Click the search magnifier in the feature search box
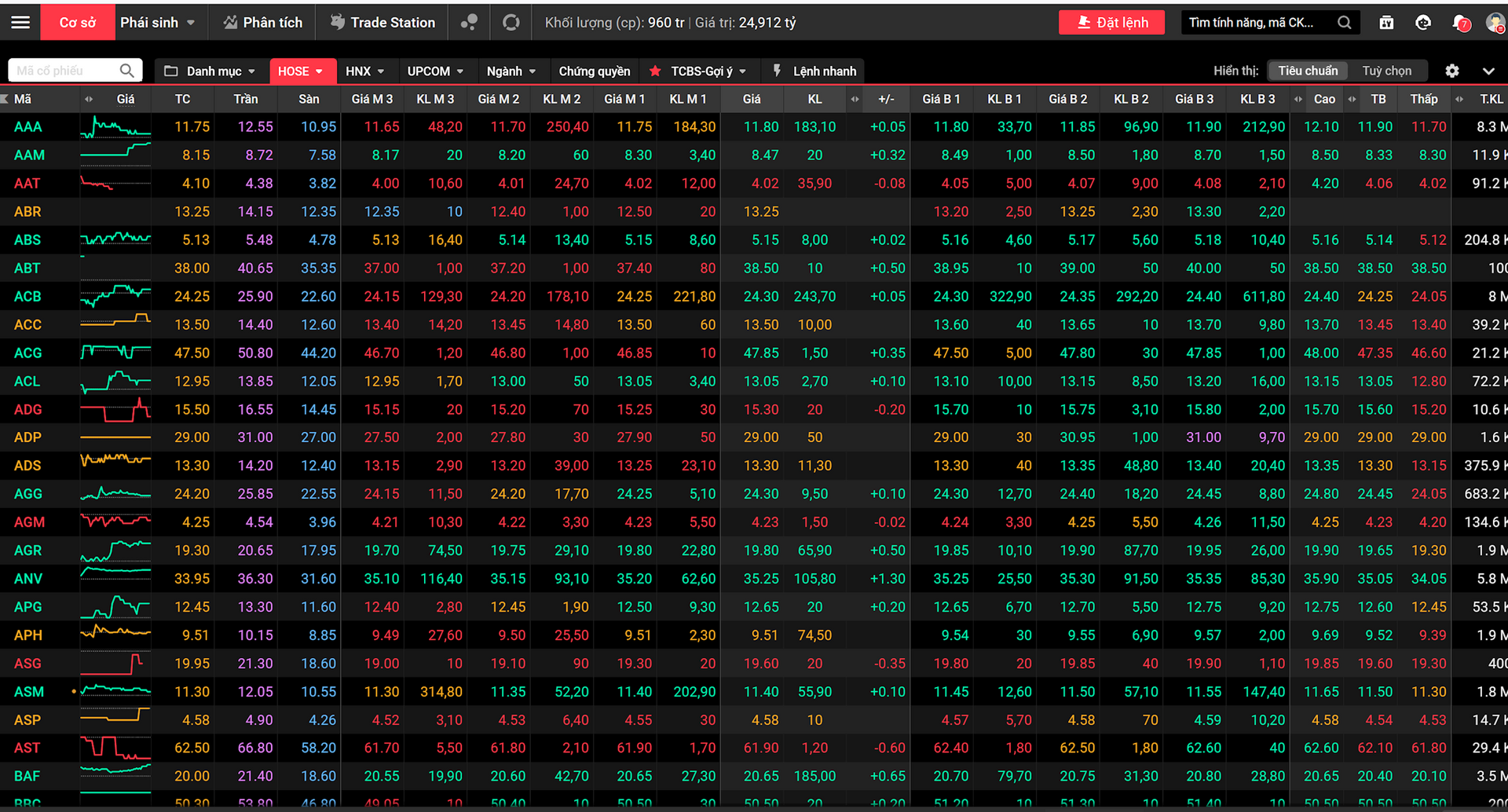 pyautogui.click(x=1345, y=23)
